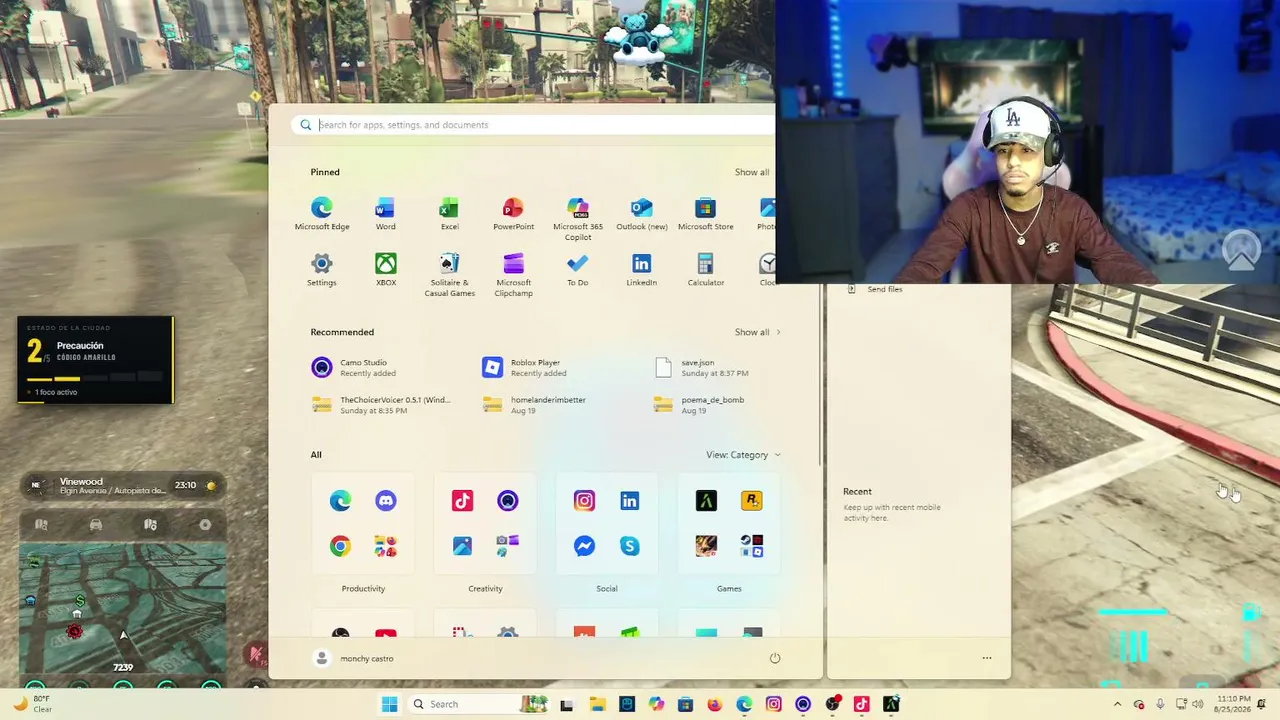Click the Windows Start button on taskbar
The width and height of the screenshot is (1280, 720).
[x=389, y=704]
